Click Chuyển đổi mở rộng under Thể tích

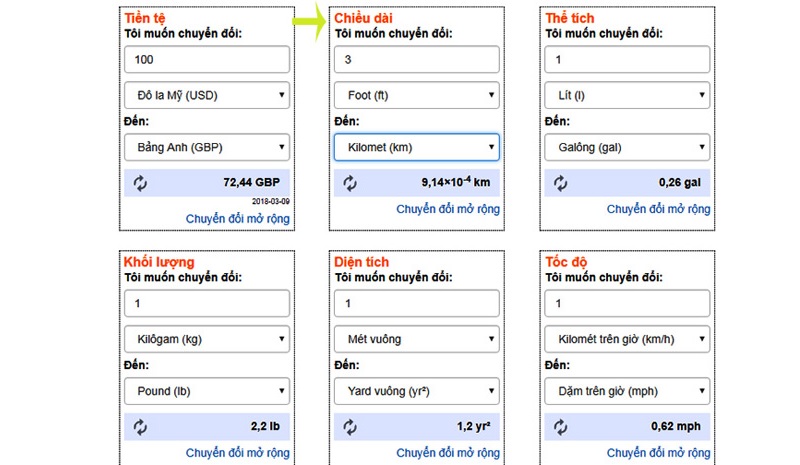[659, 209]
